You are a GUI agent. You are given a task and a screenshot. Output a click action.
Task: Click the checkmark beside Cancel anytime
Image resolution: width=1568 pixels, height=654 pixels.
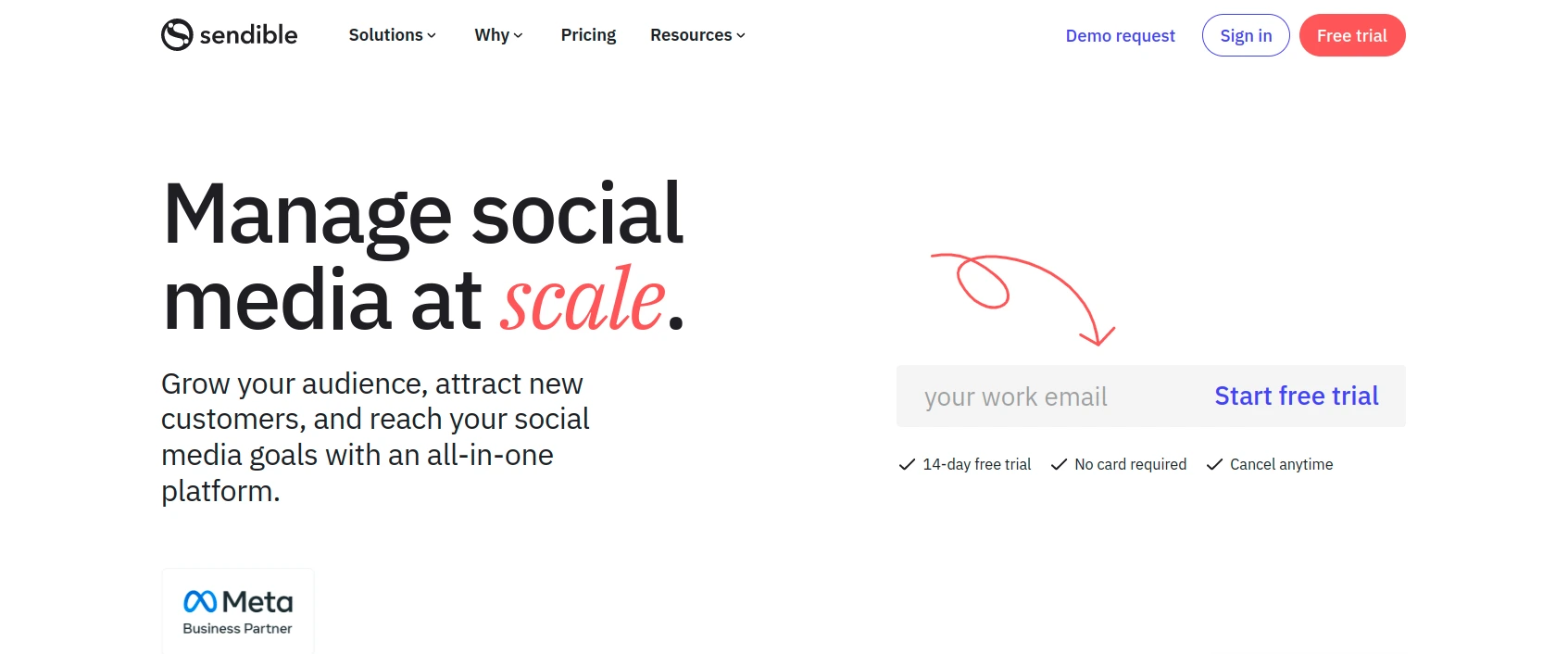click(1214, 464)
